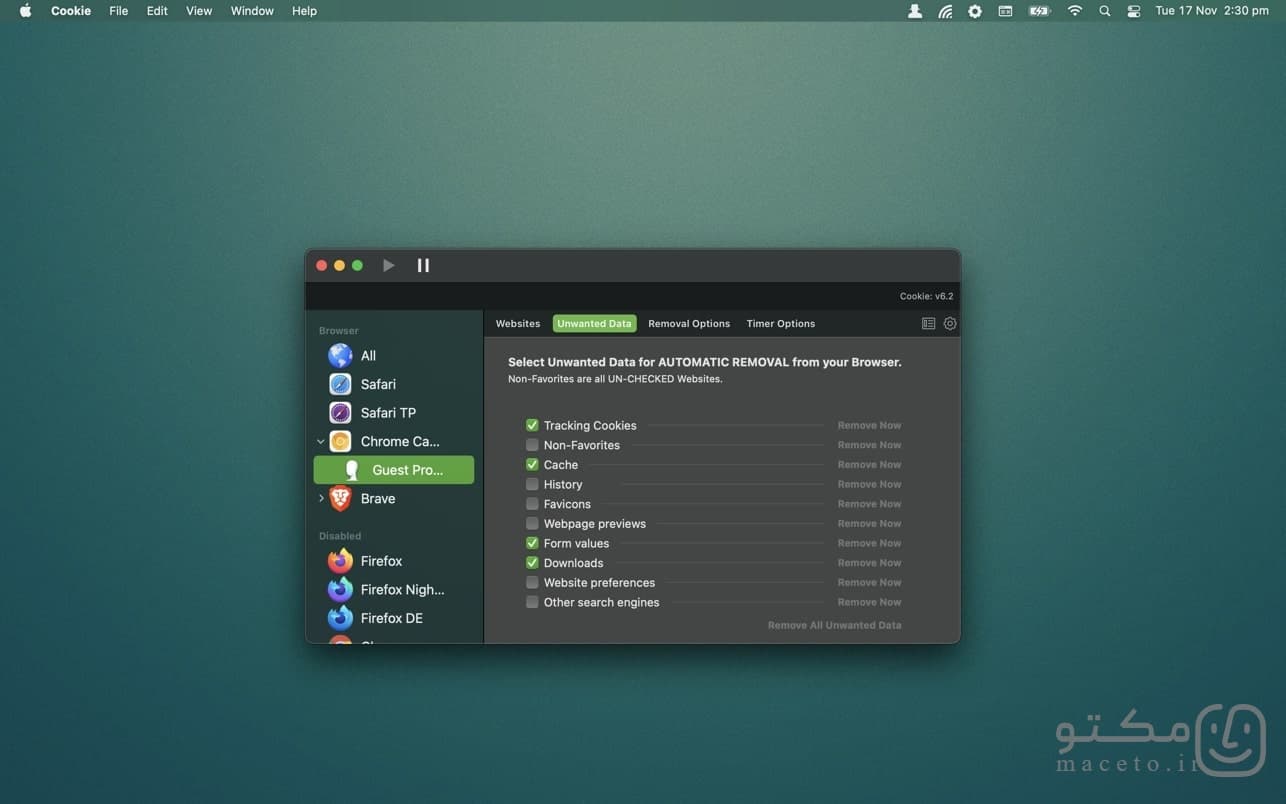Open the Cookie application menu

71,11
